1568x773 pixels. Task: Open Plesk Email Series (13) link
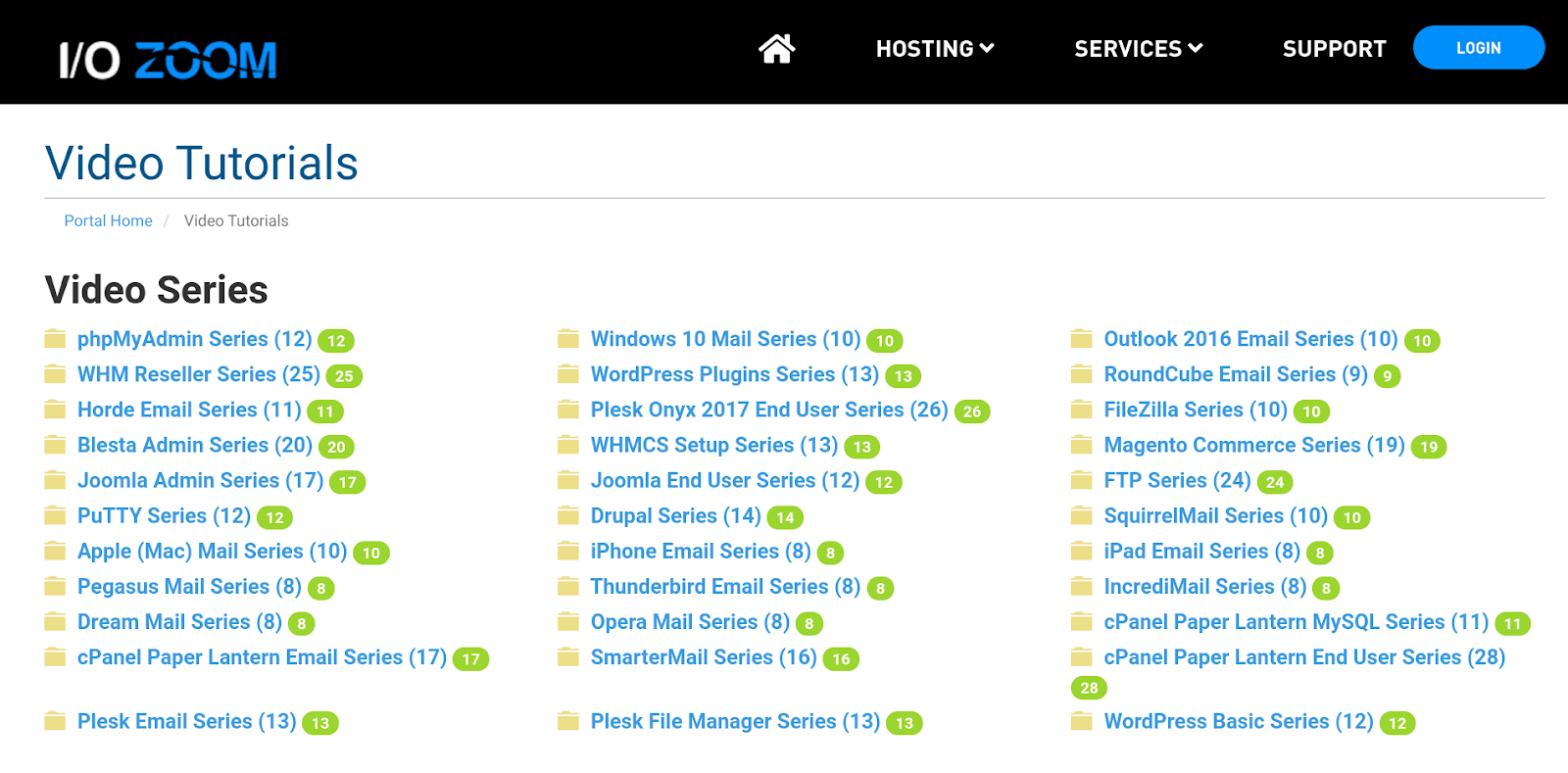[x=186, y=721]
